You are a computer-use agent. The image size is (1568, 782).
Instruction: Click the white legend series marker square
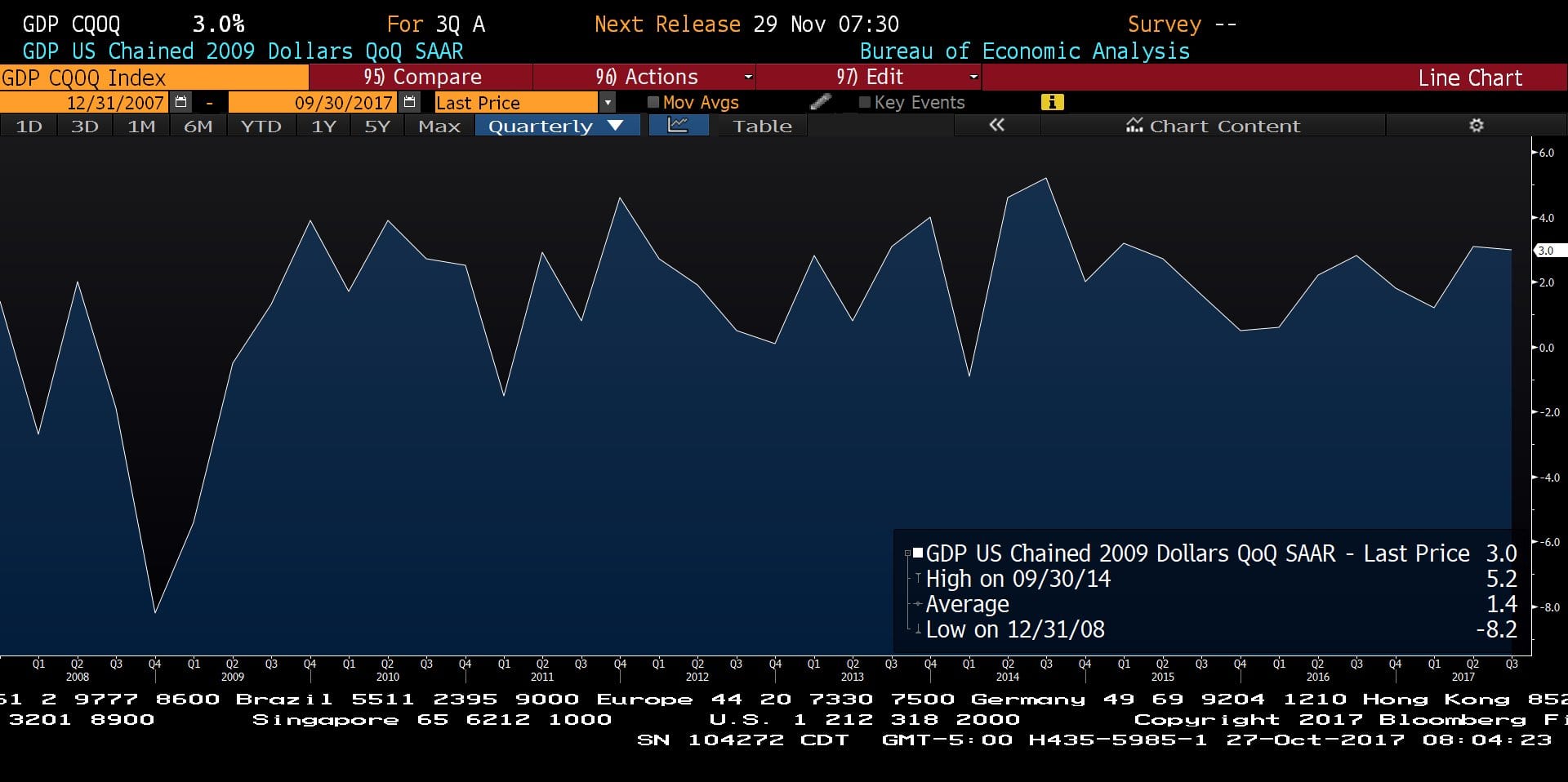918,553
